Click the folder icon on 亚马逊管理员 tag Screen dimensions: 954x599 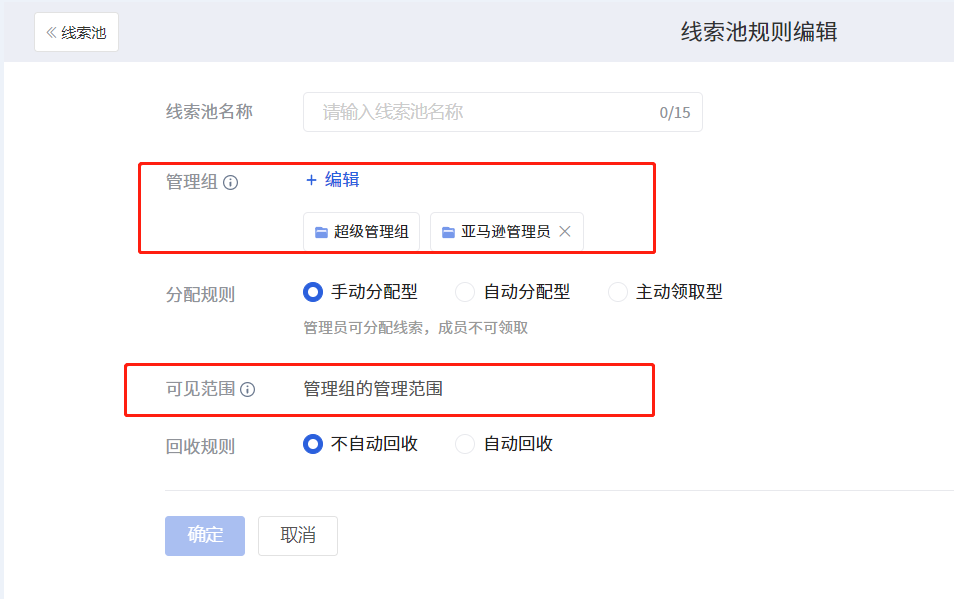coord(448,232)
